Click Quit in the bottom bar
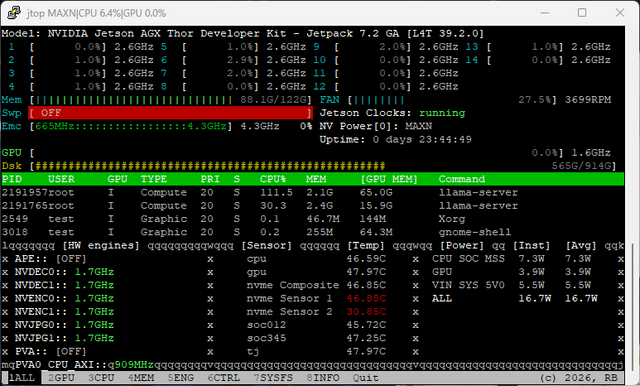The image size is (640, 386). 366,378
